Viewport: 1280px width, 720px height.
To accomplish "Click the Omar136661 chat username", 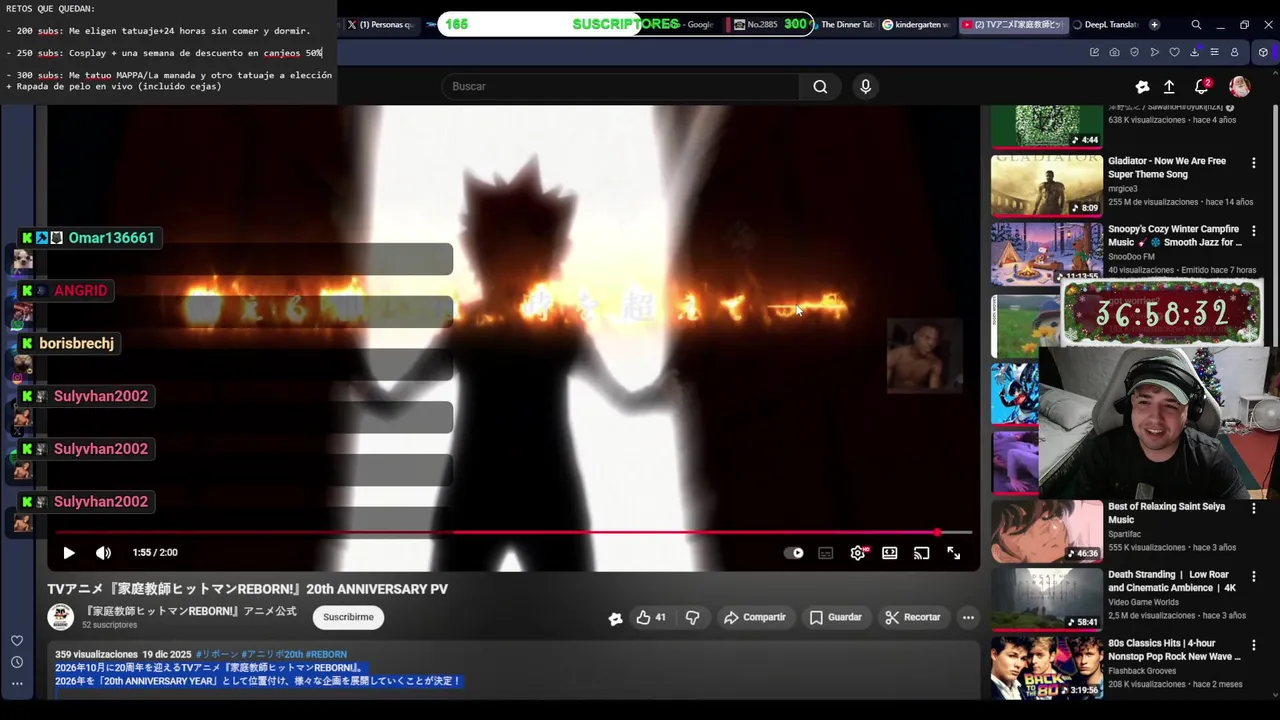I will click(x=111, y=238).
